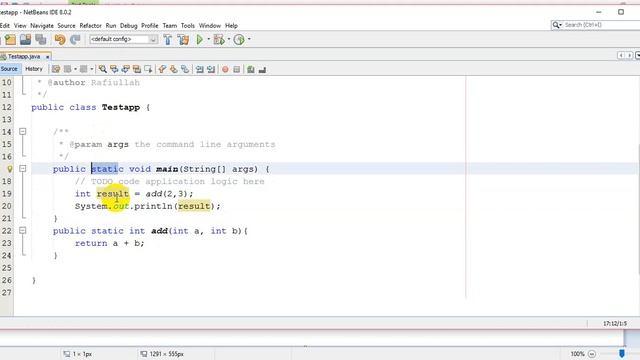640x360 pixels.
Task: Click the word 'result' on line 19
Action: click(x=113, y=194)
